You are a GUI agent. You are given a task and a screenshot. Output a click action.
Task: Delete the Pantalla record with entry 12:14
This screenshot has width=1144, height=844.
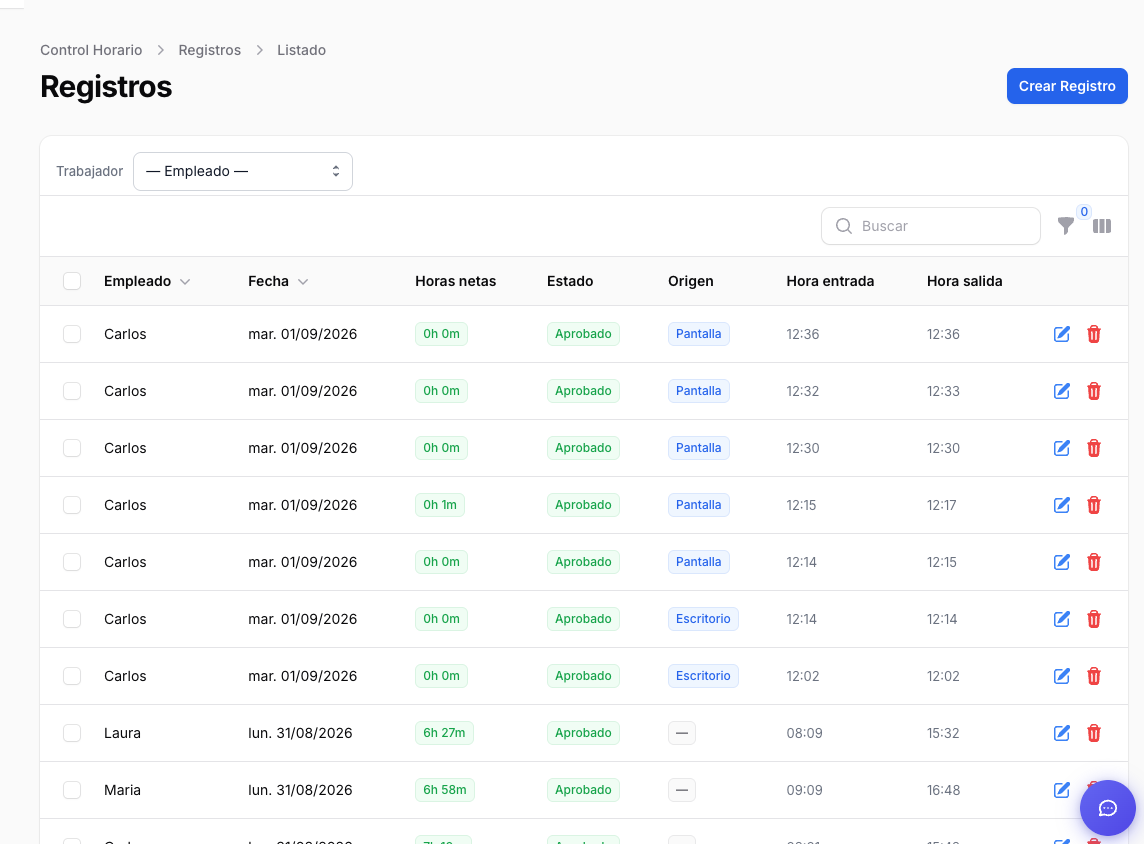tap(1094, 562)
